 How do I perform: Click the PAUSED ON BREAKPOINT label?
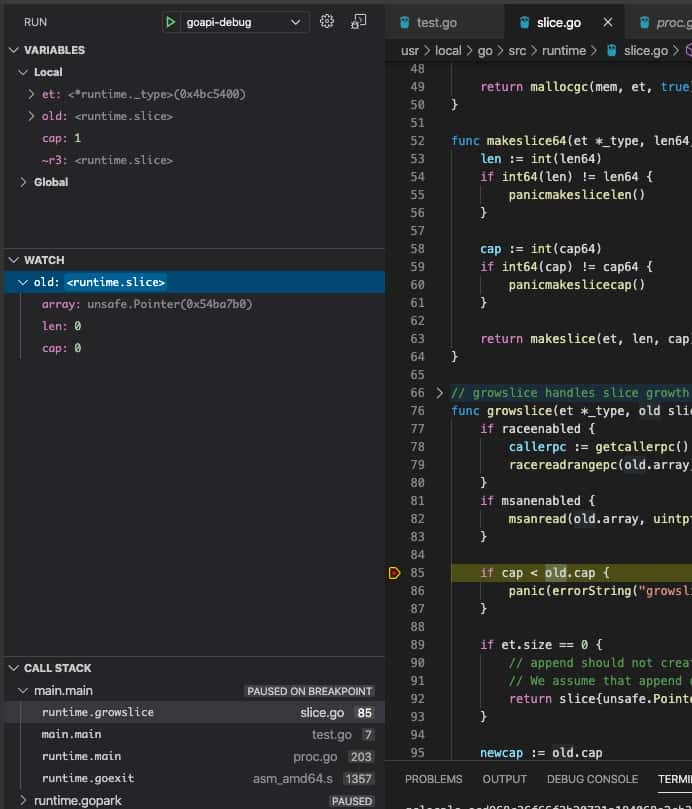pos(309,691)
